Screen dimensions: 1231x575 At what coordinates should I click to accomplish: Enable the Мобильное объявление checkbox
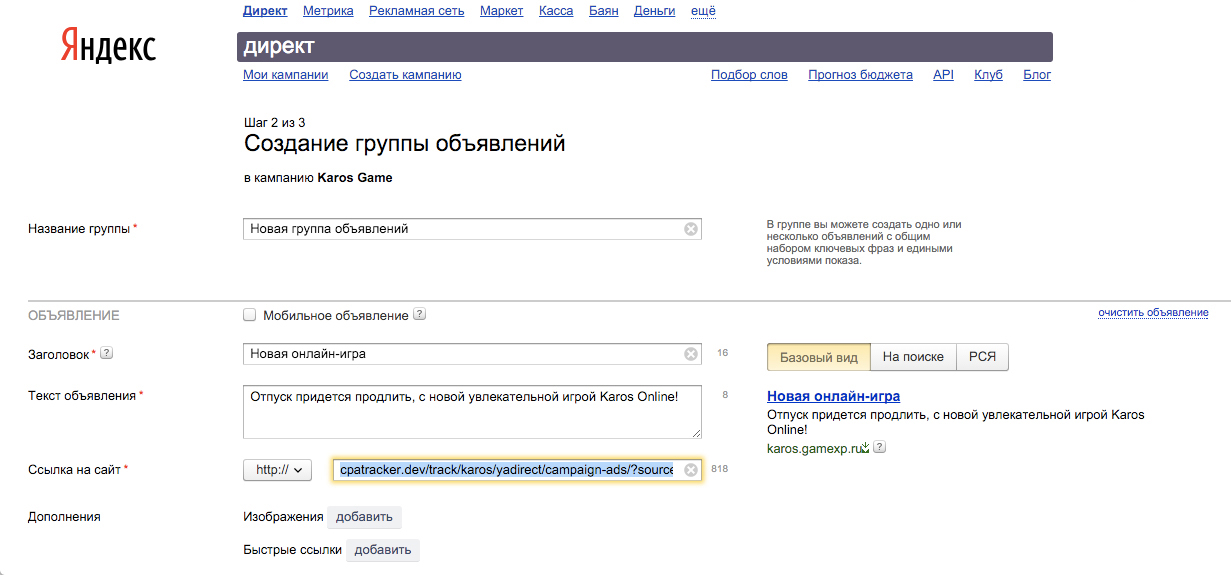coord(250,315)
